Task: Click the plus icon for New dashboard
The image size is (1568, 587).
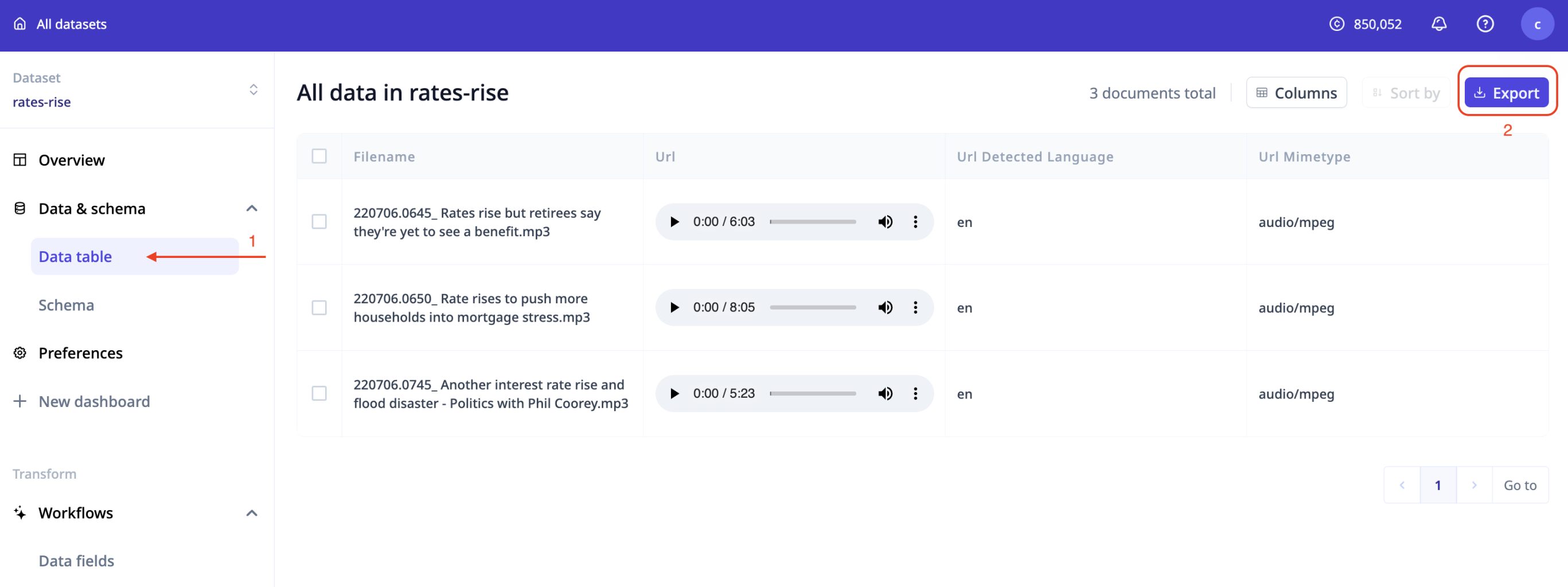Action: point(20,401)
